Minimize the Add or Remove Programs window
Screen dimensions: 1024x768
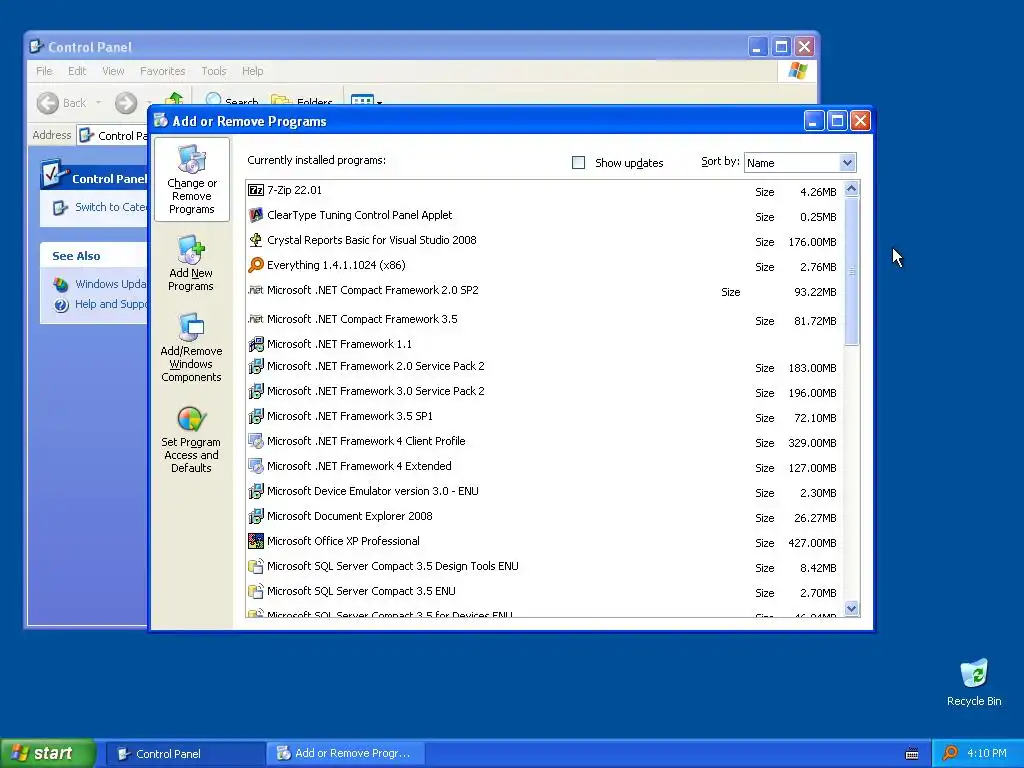click(814, 121)
